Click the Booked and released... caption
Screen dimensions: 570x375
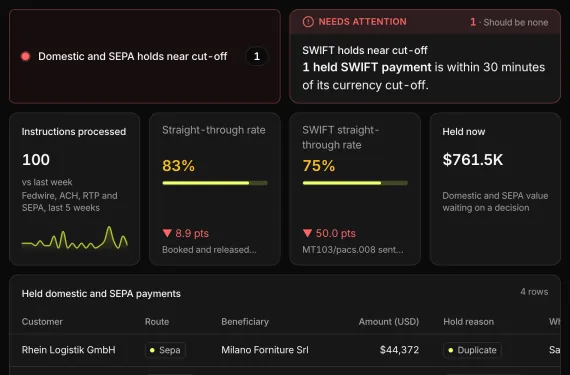click(x=209, y=250)
